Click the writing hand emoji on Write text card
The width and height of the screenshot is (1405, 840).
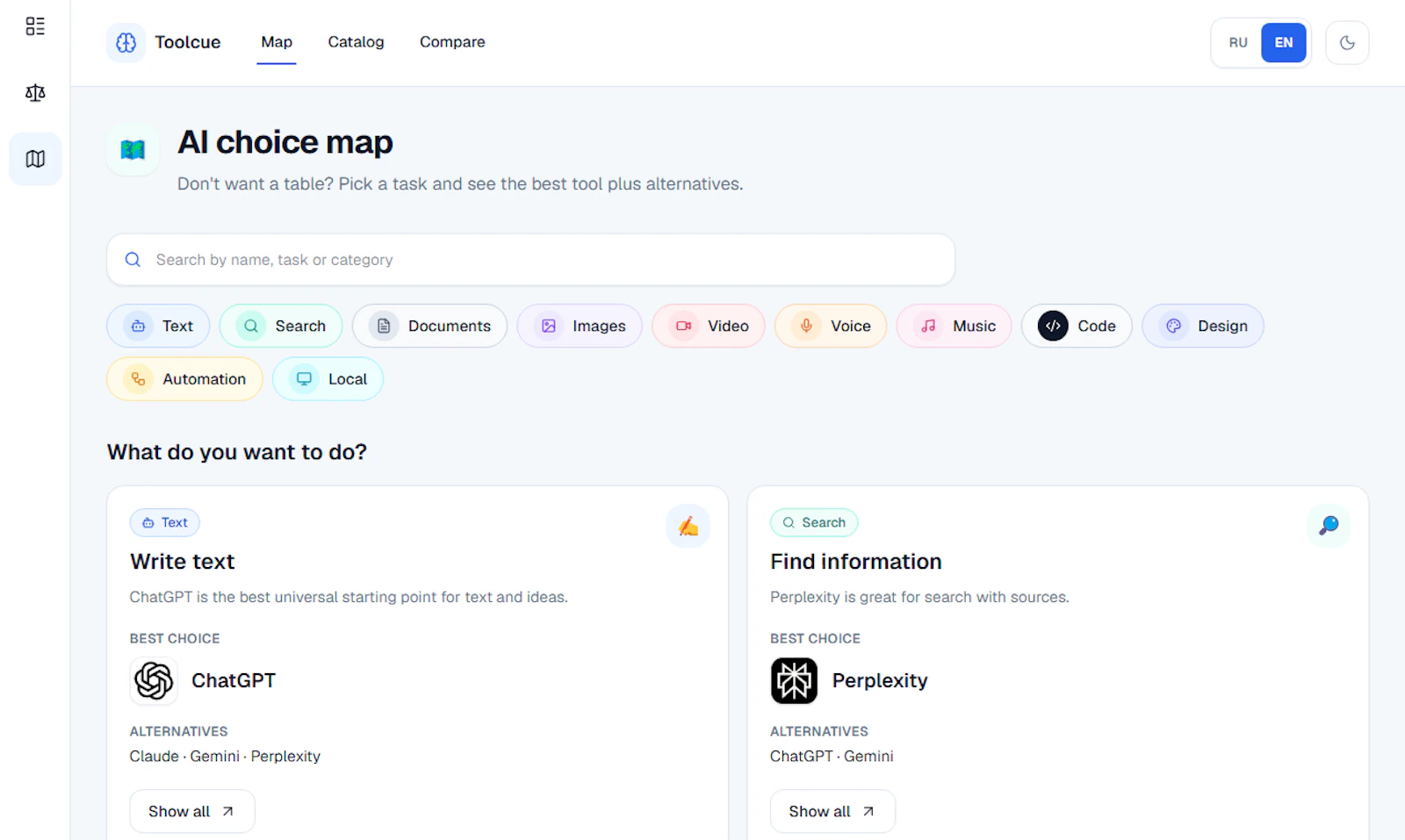click(x=688, y=526)
